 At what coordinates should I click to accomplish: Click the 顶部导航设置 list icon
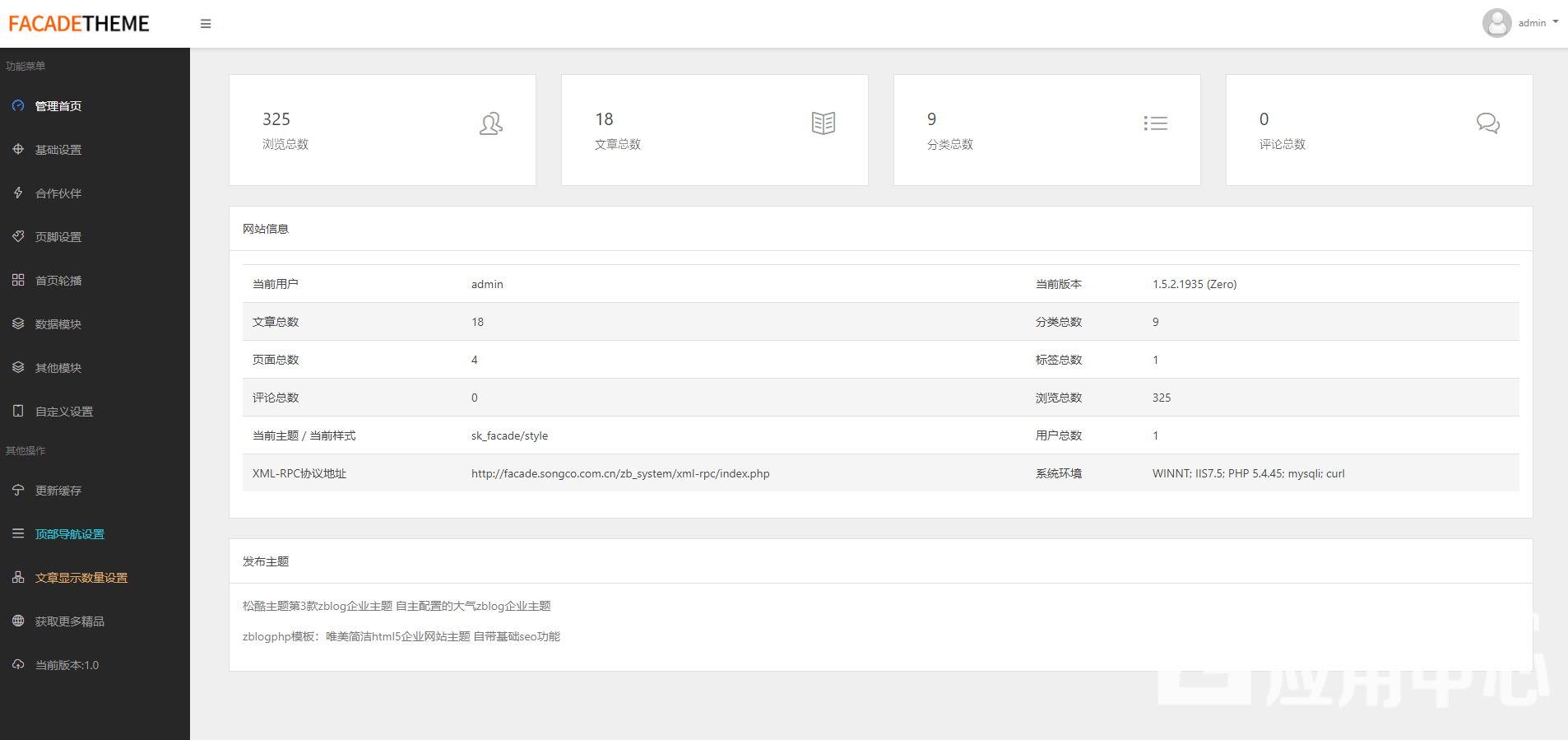(18, 533)
